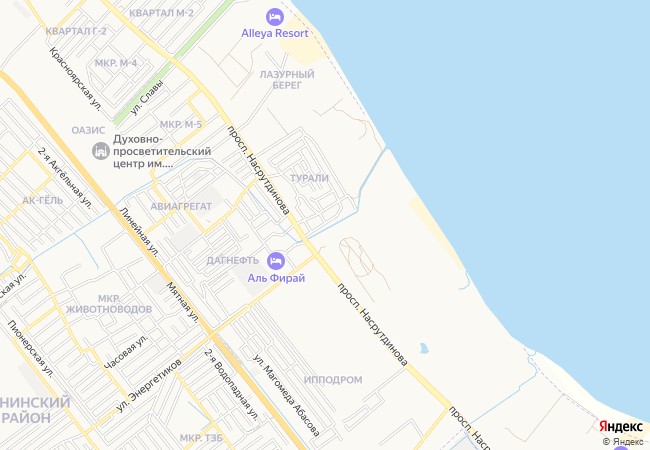Click the ДАГНЕФТЬ district label
This screenshot has width=650, height=450.
(x=233, y=261)
